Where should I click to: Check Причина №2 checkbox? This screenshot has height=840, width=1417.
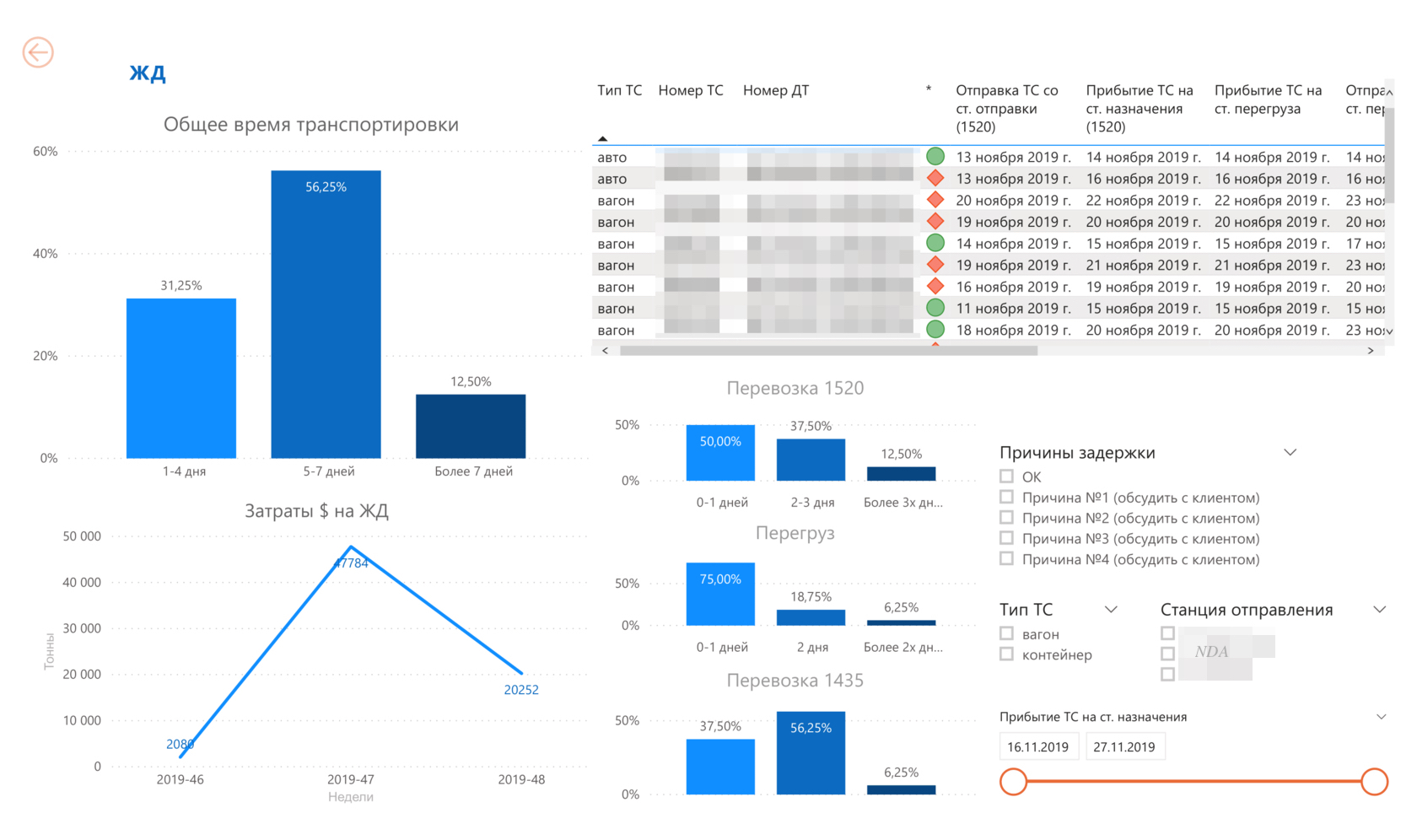tap(1006, 517)
